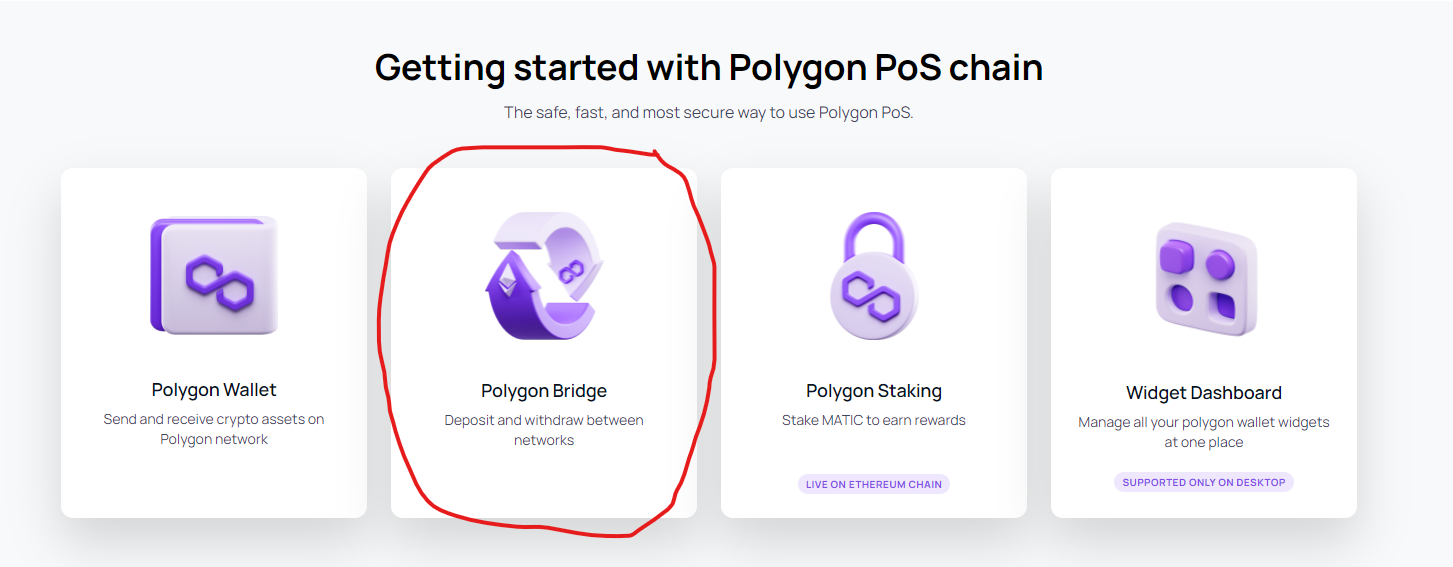
Task: Click "Deposit and withdraw between networks" text
Action: click(544, 430)
